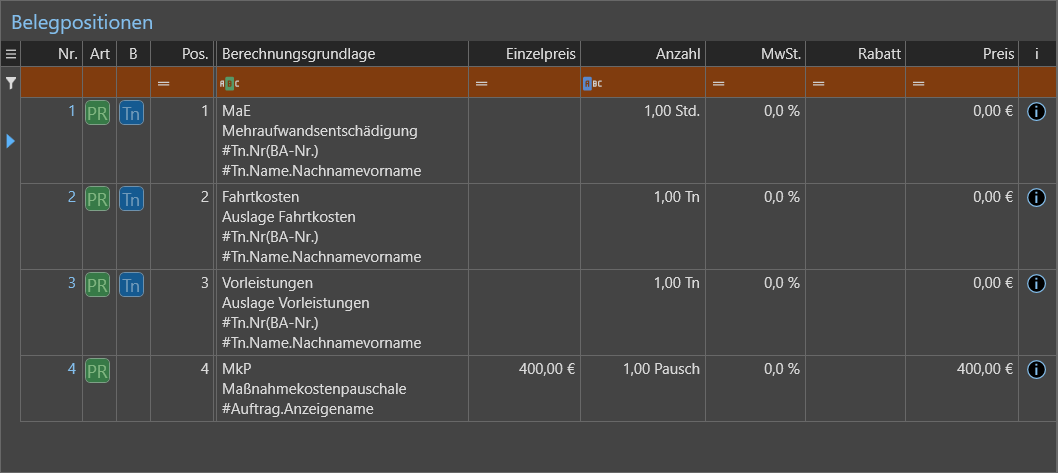Image resolution: width=1058 pixels, height=473 pixels.
Task: Open info icon for Fahrtkosten position
Action: click(1037, 198)
